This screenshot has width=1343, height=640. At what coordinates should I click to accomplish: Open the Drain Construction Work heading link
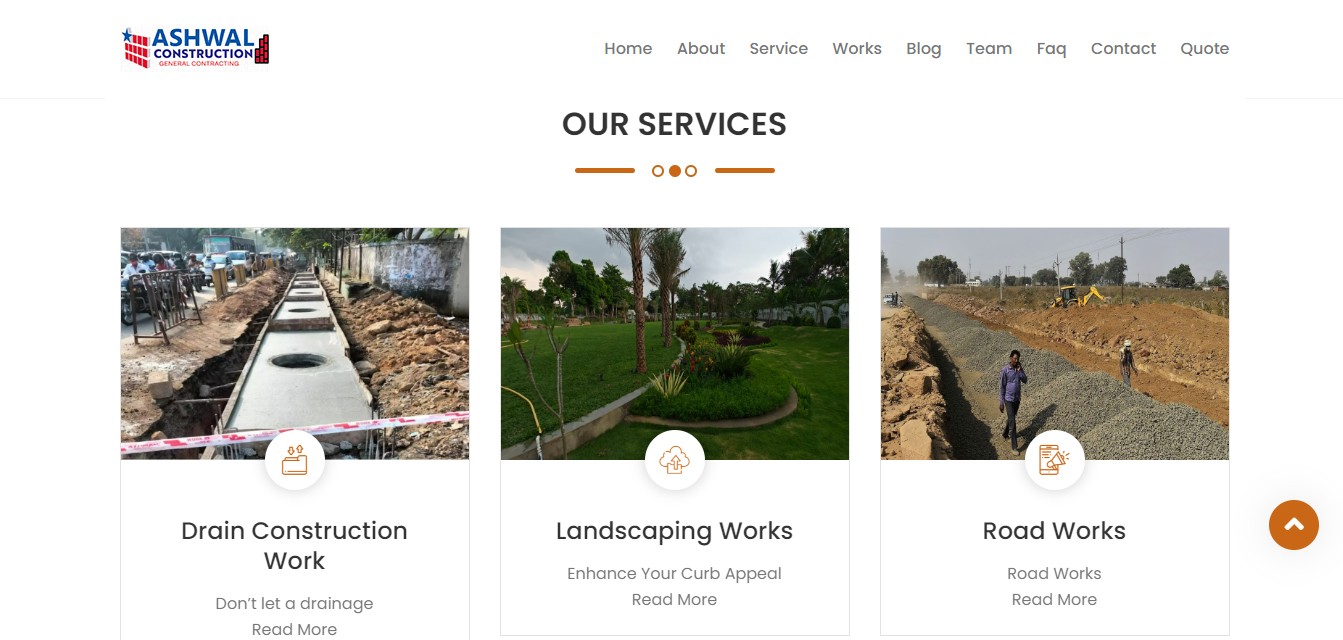pos(295,546)
